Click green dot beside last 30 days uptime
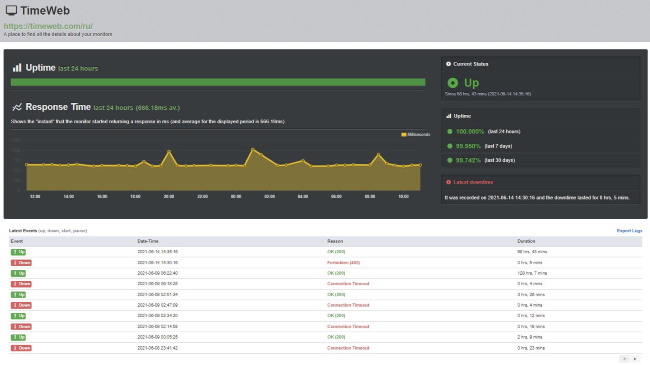This screenshot has height=365, width=650. [450, 160]
